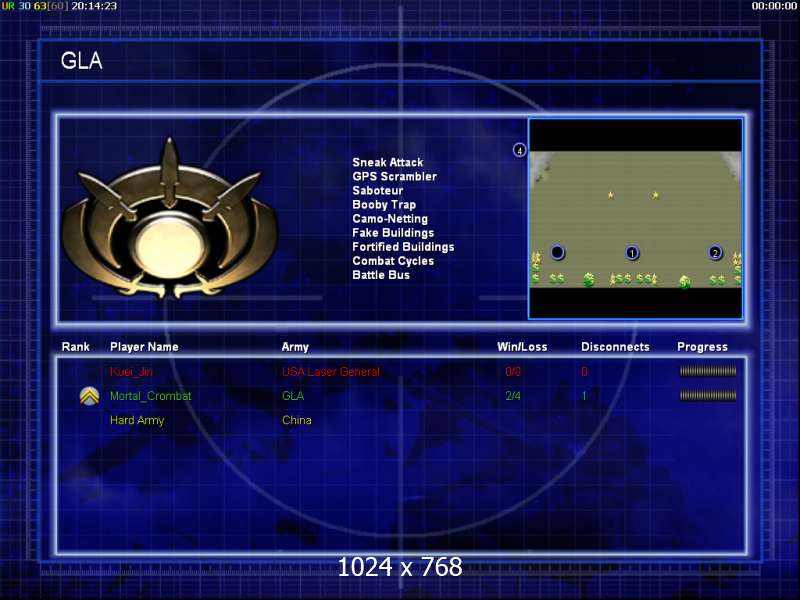Select player name Hard Army
Screen dimensions: 800x600
(x=137, y=420)
